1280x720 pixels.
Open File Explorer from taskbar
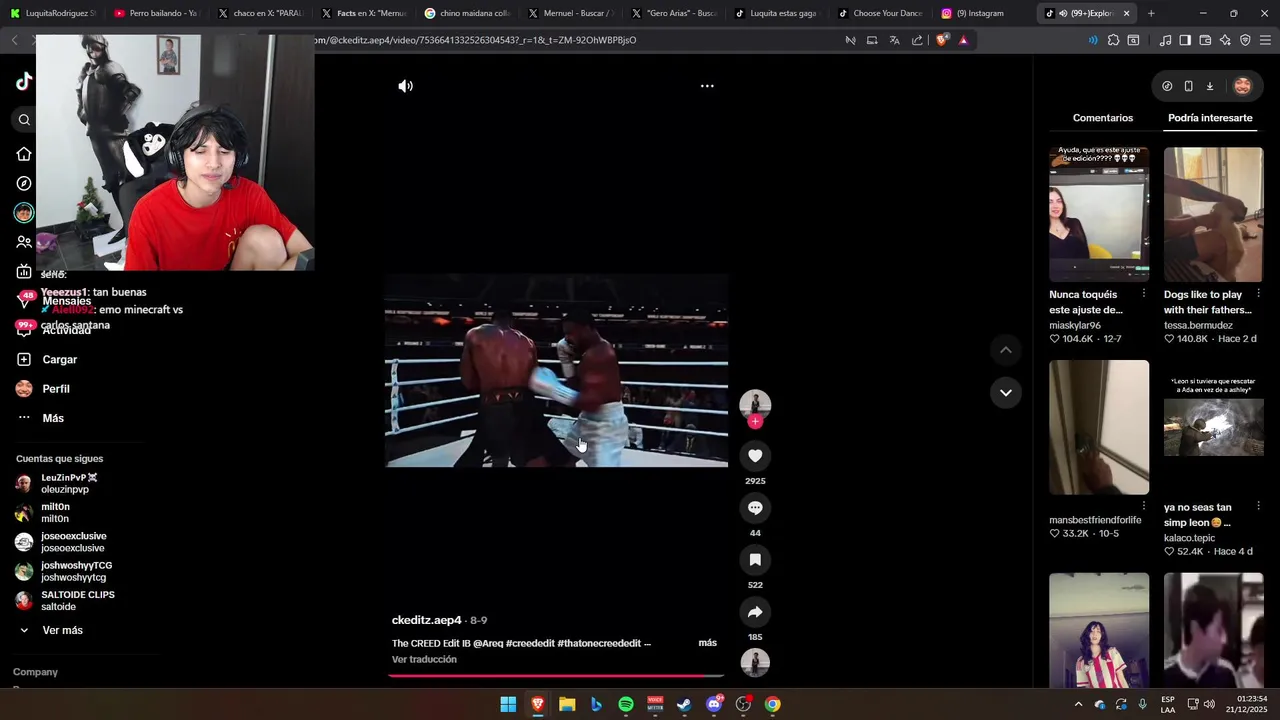click(x=567, y=704)
